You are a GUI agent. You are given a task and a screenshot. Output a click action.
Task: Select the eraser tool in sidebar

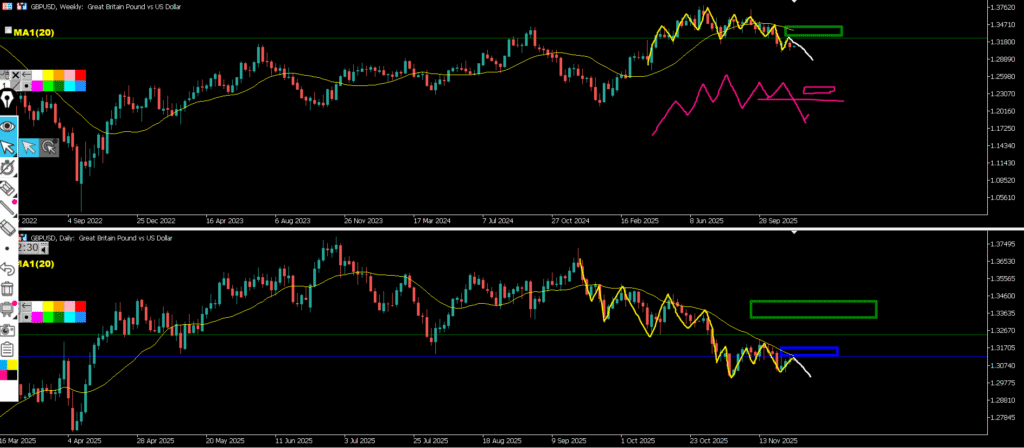tap(8, 228)
